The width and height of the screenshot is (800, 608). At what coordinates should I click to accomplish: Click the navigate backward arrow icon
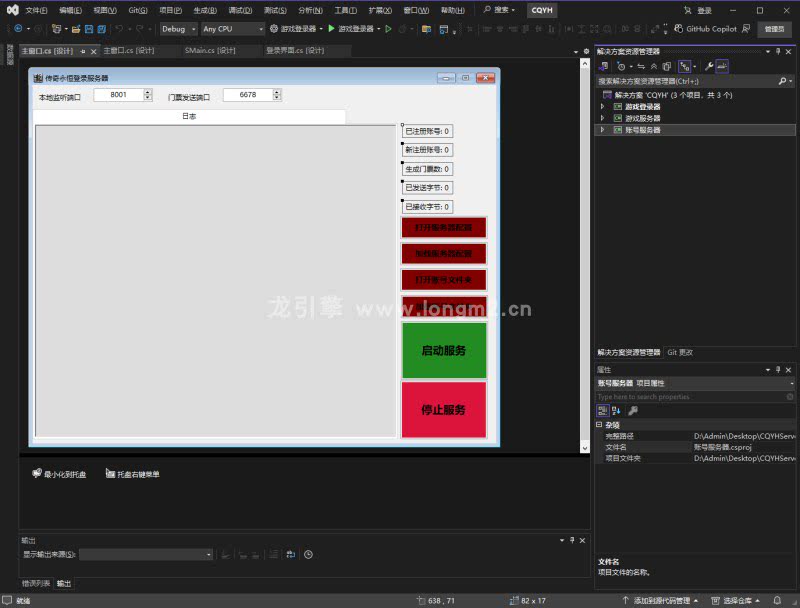tap(18, 29)
